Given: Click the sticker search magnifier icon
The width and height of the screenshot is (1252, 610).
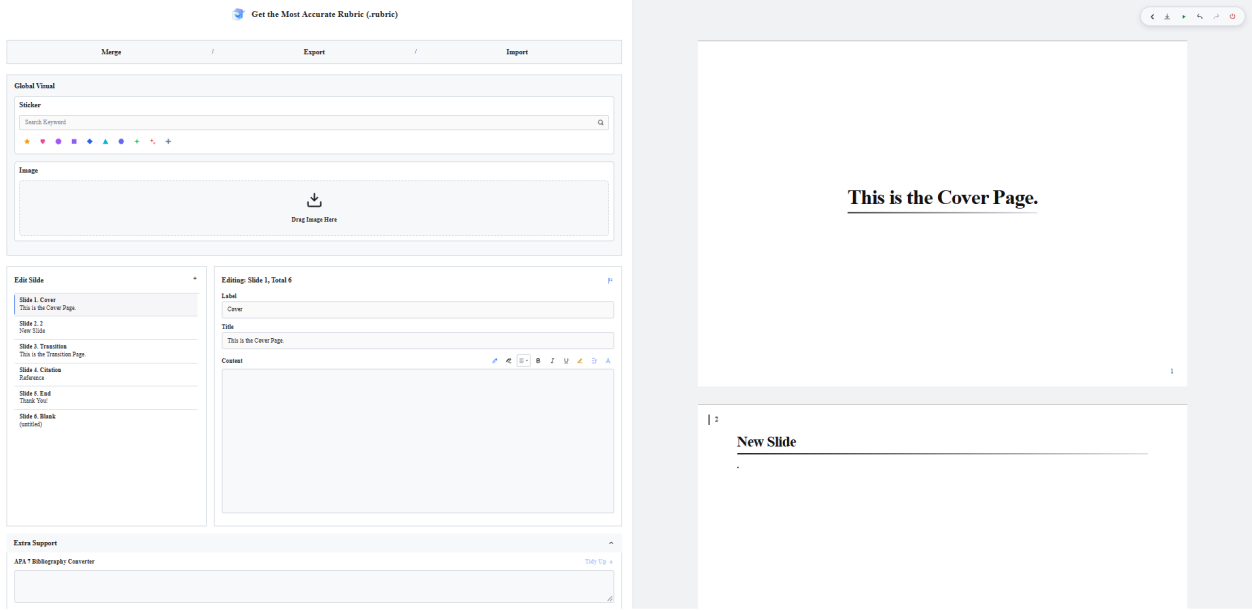Looking at the screenshot, I should [601, 122].
